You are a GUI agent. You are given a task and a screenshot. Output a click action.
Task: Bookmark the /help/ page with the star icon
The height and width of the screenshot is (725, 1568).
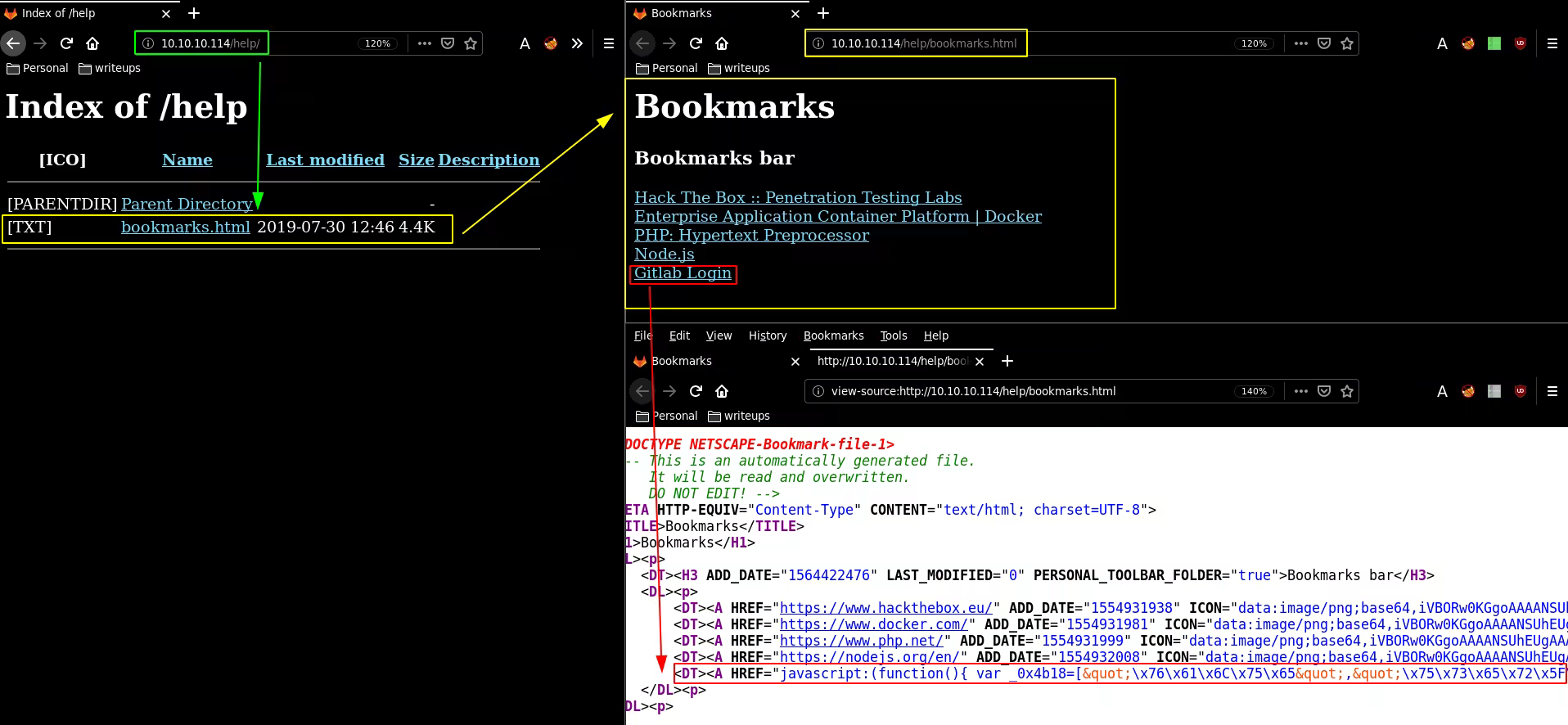pos(471,43)
